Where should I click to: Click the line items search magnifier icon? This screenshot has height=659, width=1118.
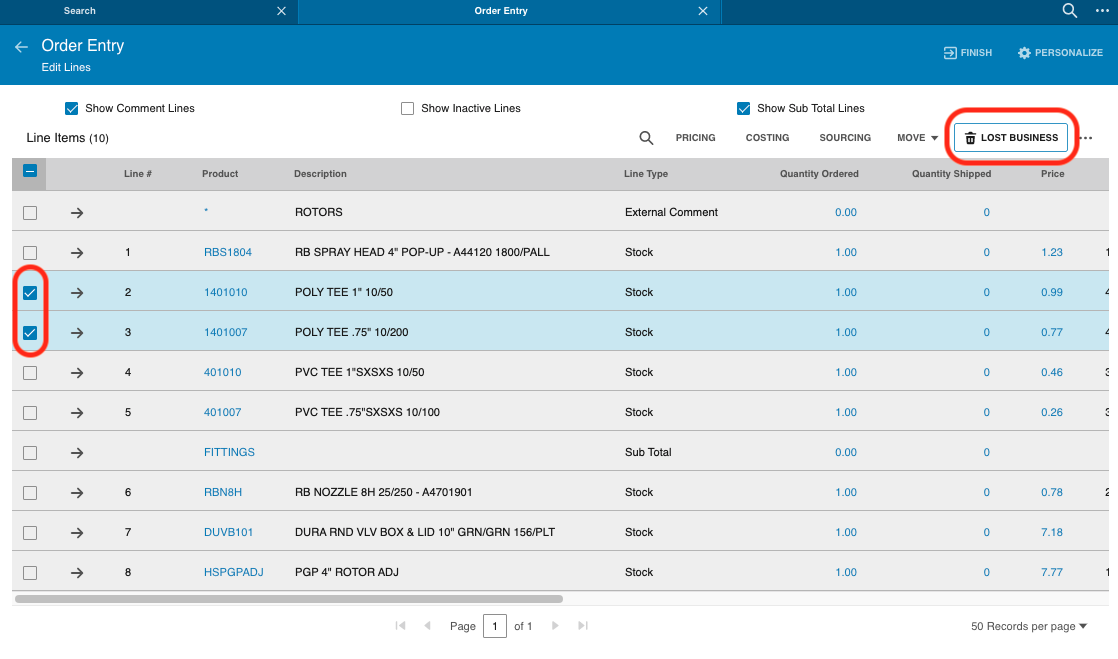646,138
